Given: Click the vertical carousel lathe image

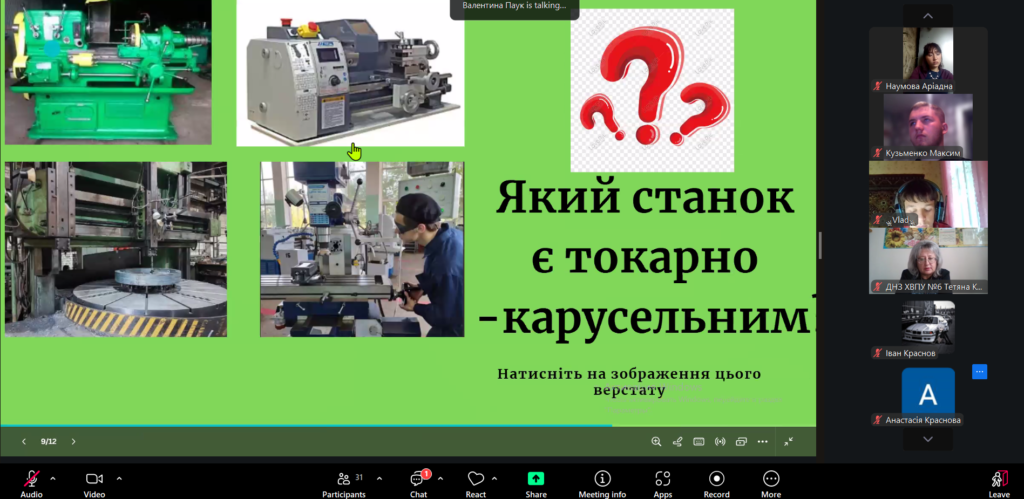Looking at the screenshot, I should coord(115,249).
